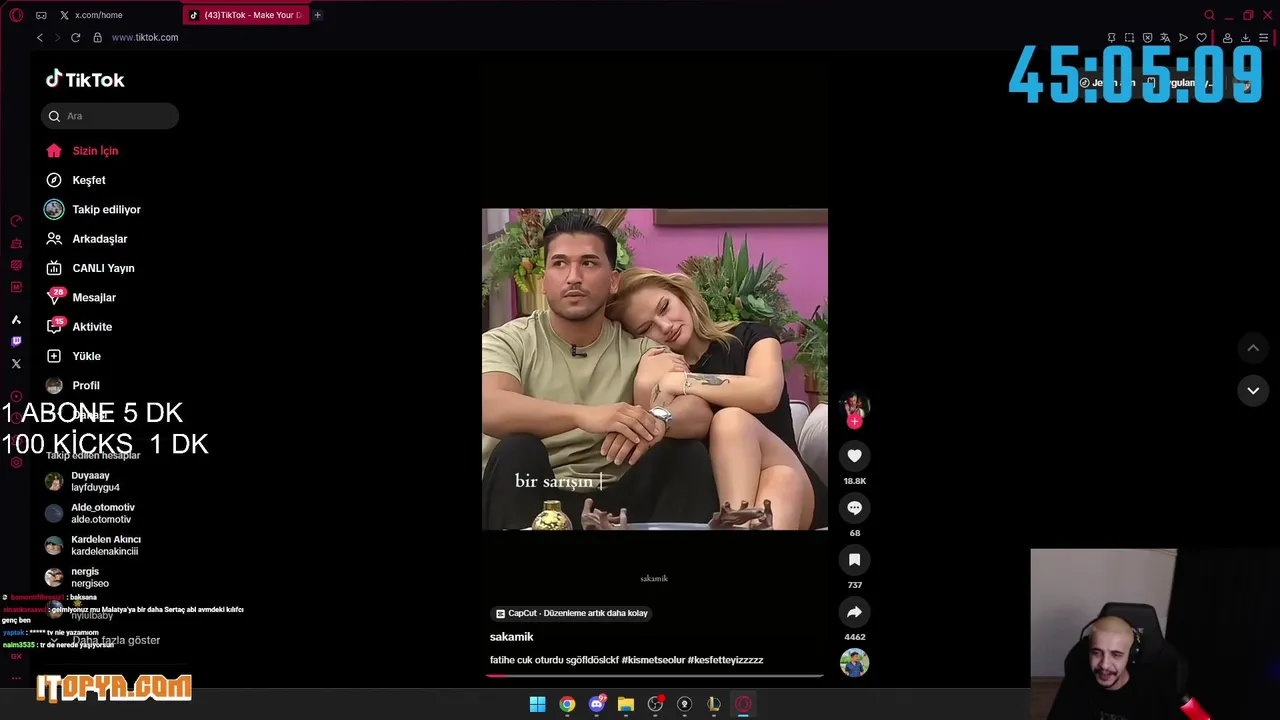Open the TikTok logo home link

coord(85,79)
